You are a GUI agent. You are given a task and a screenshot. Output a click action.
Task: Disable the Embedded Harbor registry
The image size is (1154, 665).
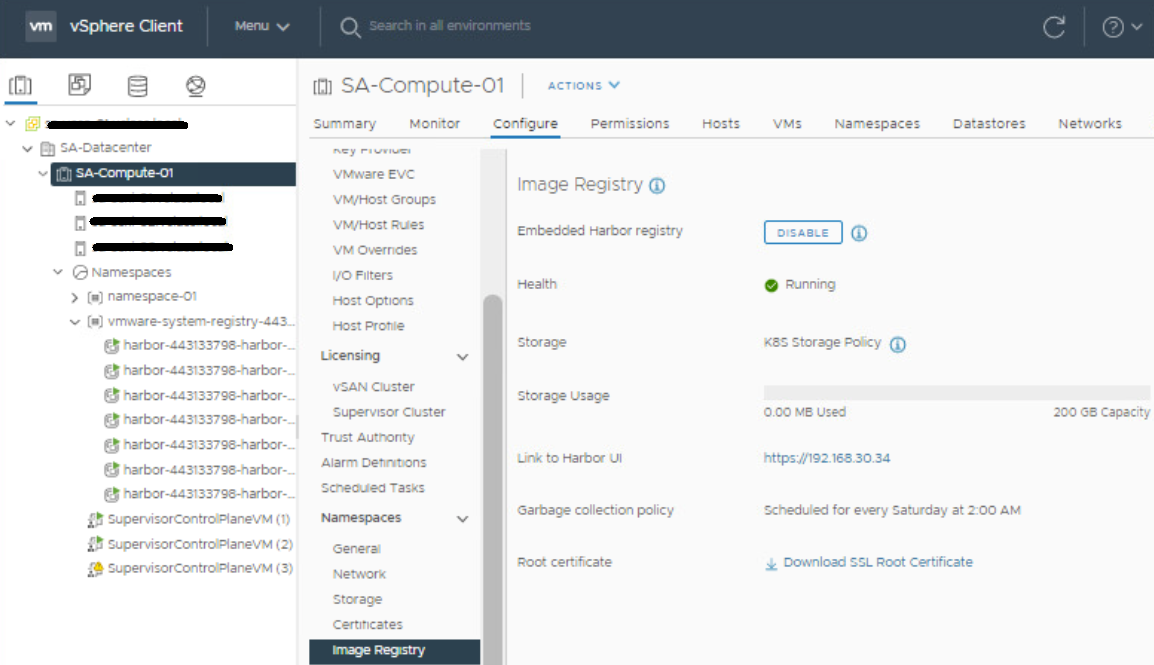(x=802, y=232)
